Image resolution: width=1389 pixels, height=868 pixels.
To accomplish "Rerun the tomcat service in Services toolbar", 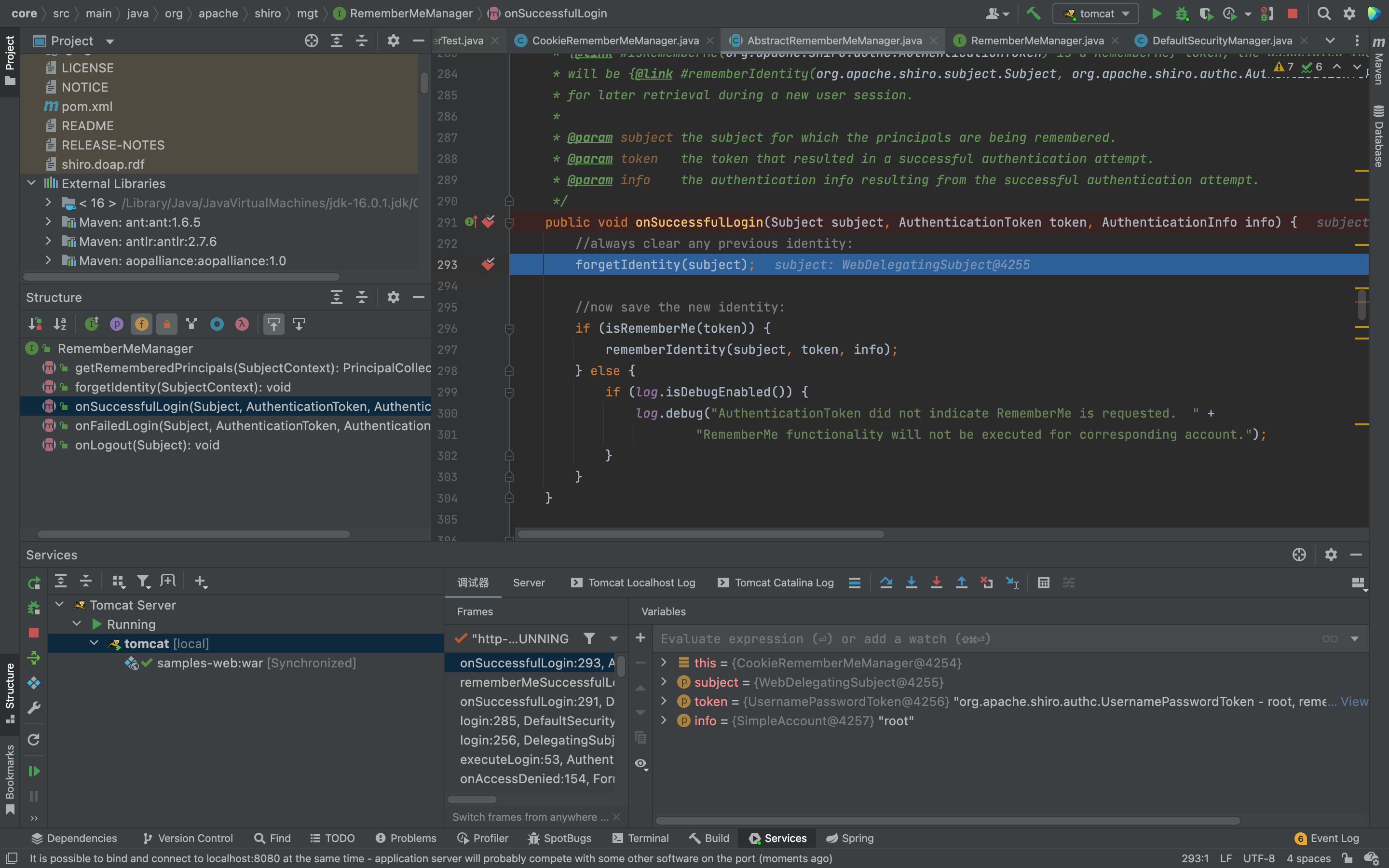I will click(x=34, y=583).
